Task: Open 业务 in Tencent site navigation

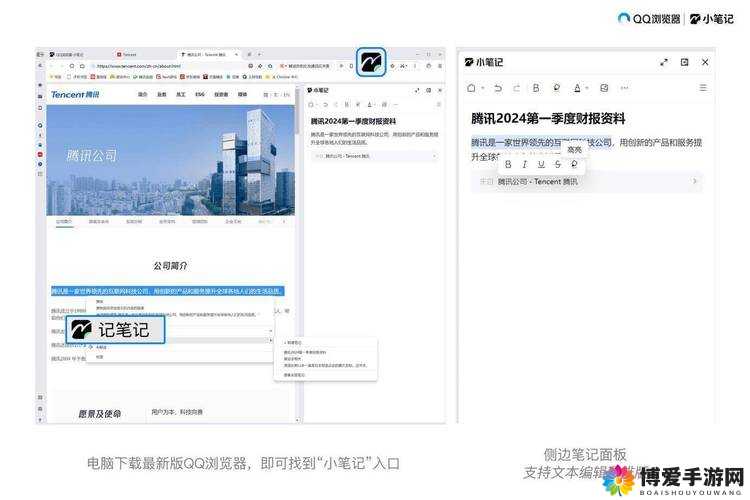Action: click(x=162, y=95)
